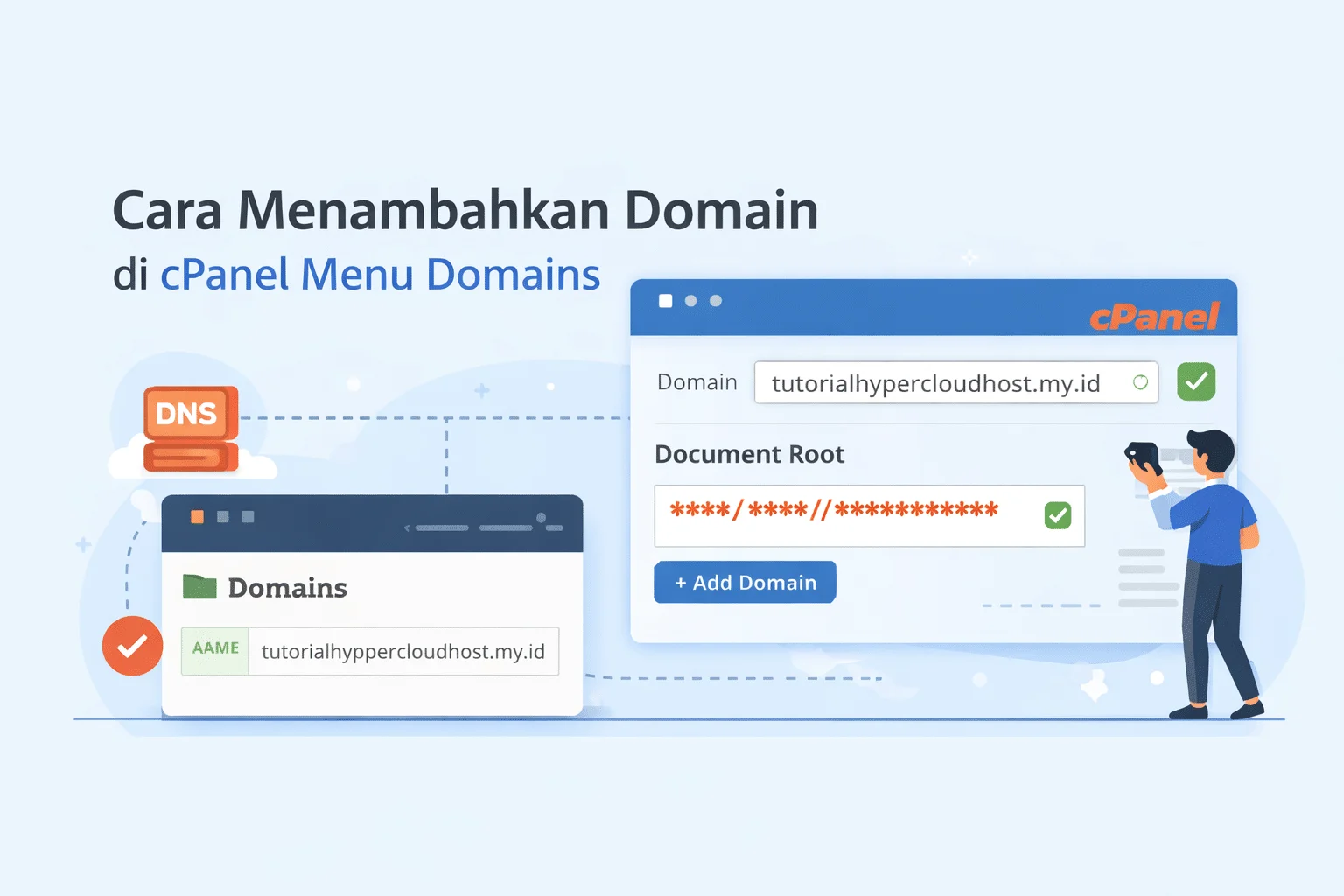Click the "Cara Menambahkan Domain" title
This screenshot has height=896, width=1344.
[465, 210]
